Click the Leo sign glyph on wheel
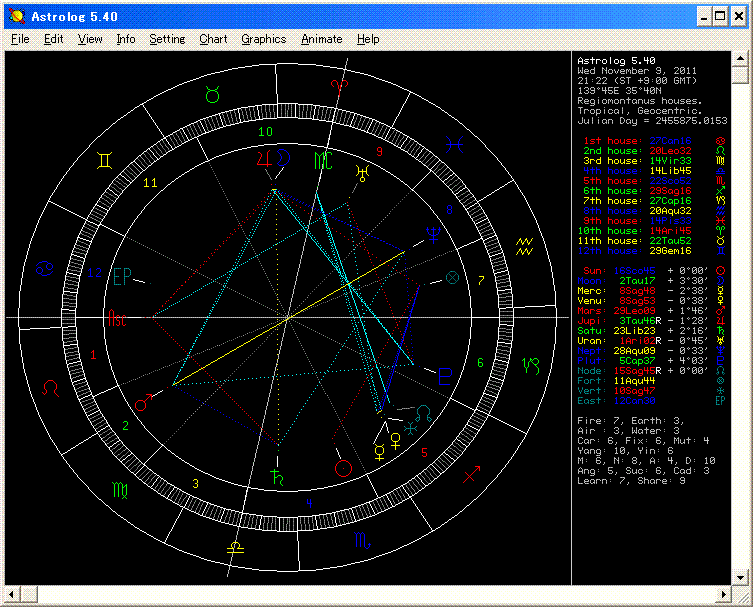The height and width of the screenshot is (607, 753). point(50,388)
